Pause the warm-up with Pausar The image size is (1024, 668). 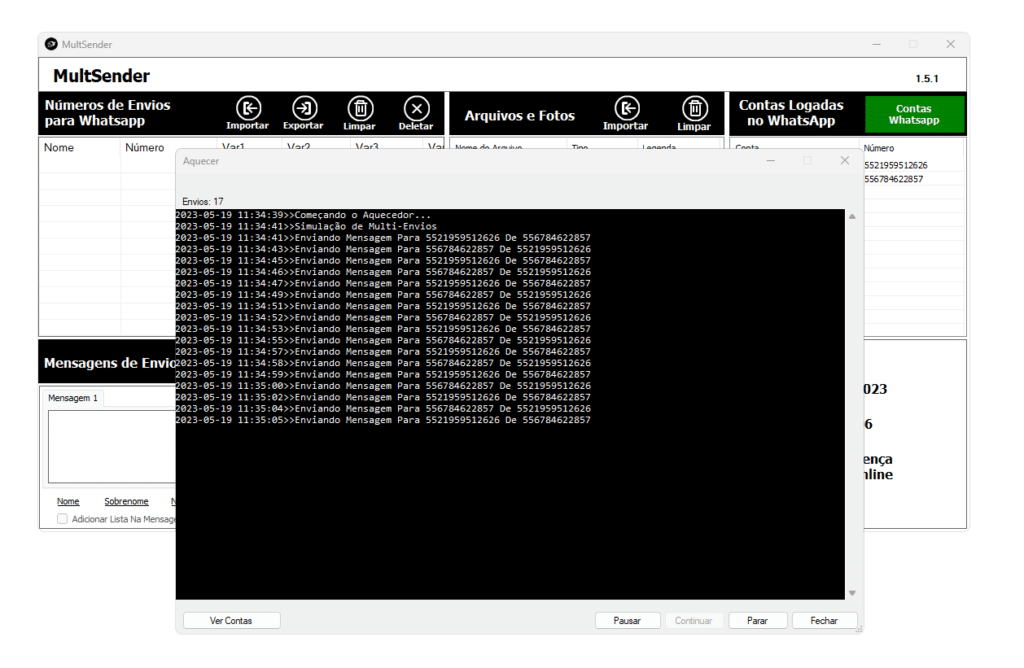pyautogui.click(x=627, y=620)
